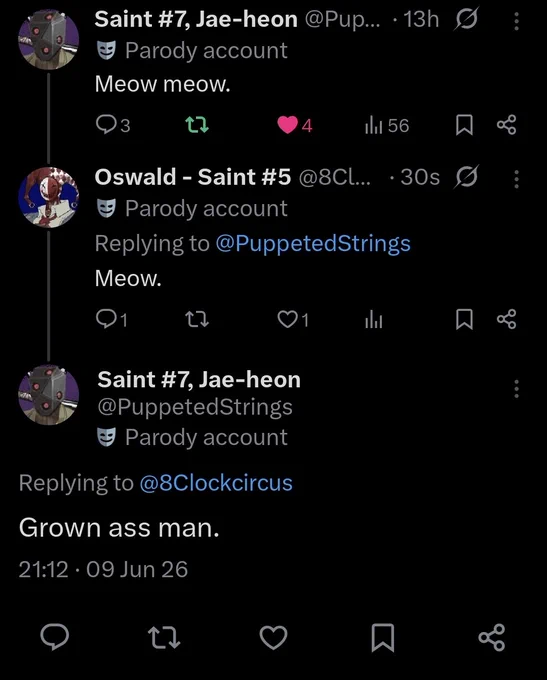Share the 'Meow meow.' tweet
The height and width of the screenshot is (680, 547).
point(506,125)
